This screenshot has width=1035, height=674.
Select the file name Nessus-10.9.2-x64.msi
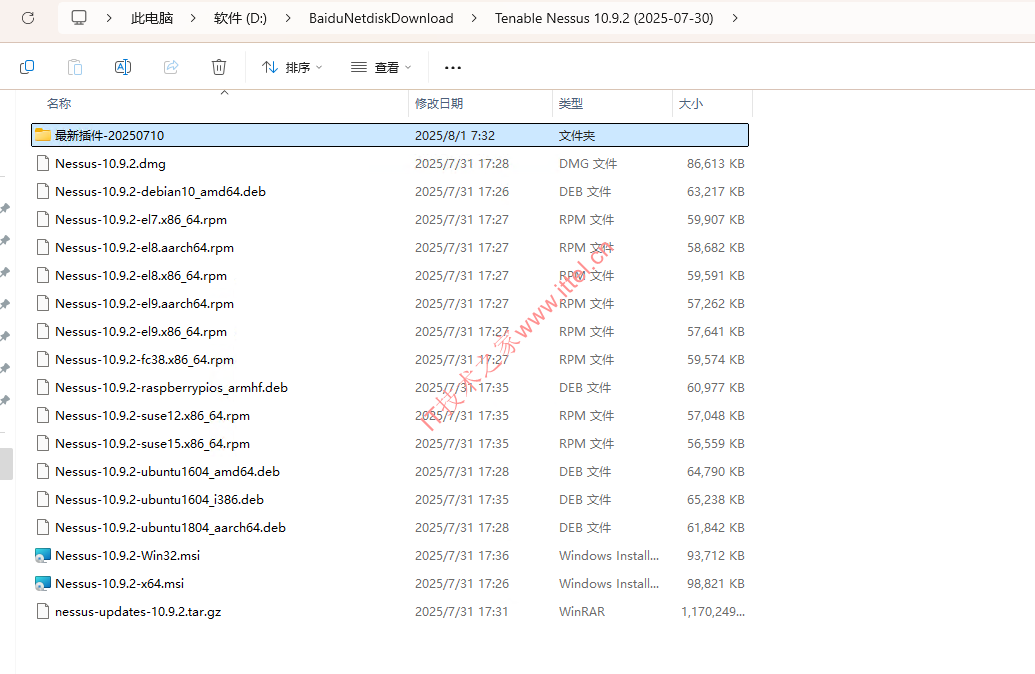tap(119, 584)
